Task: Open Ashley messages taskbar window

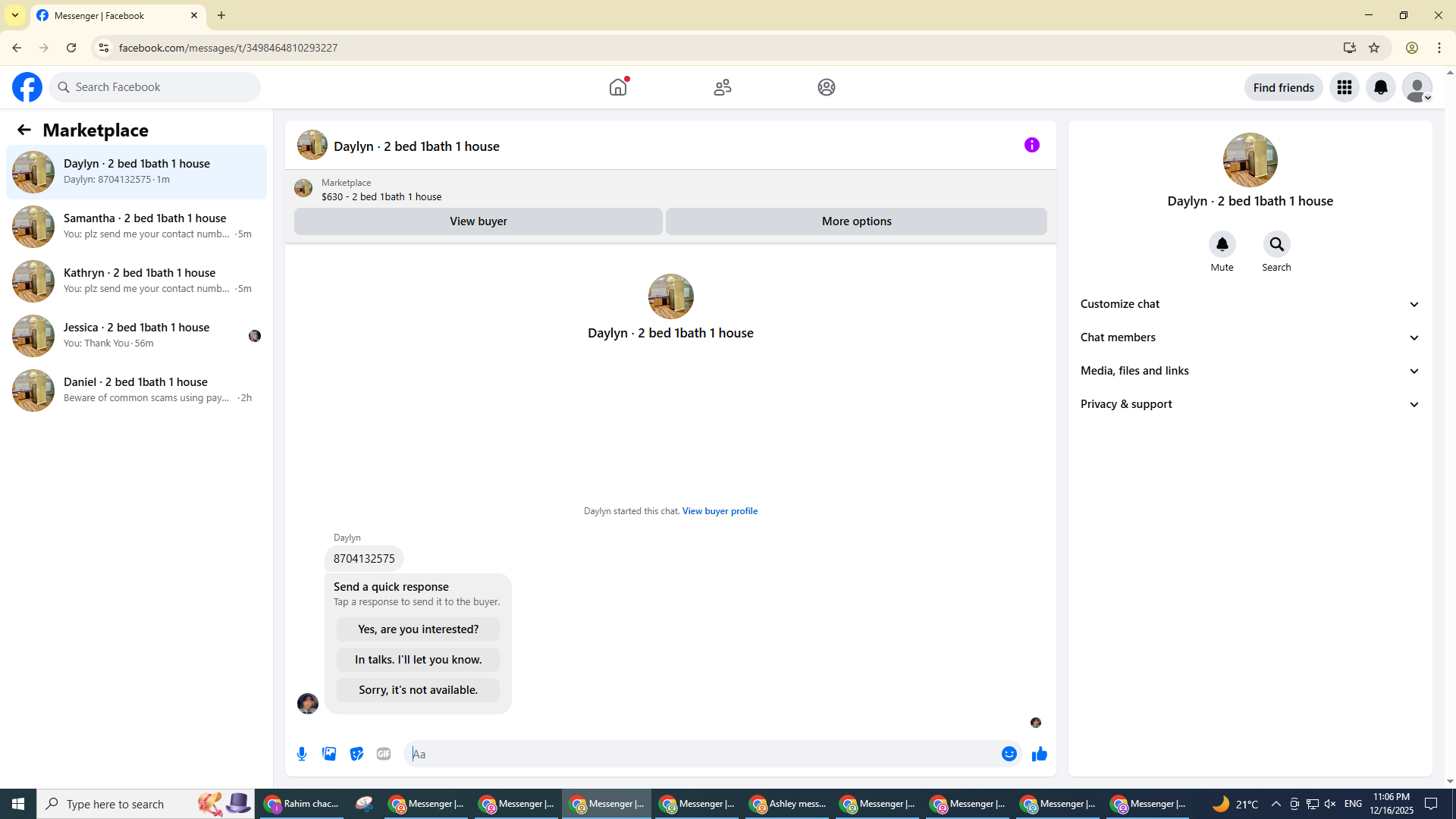Action: [x=788, y=804]
